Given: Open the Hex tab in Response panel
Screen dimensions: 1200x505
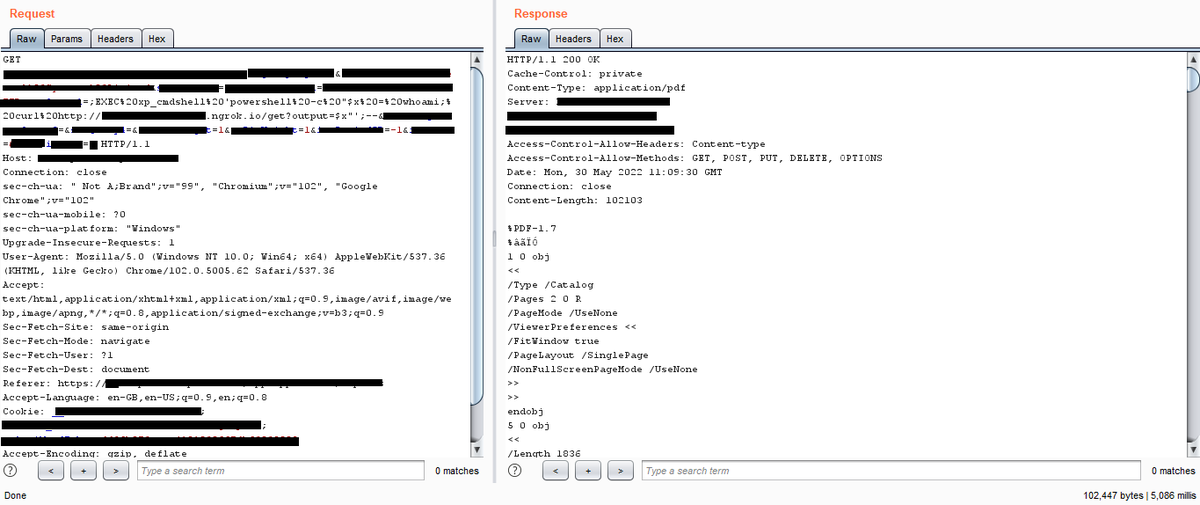Looking at the screenshot, I should (x=615, y=38).
